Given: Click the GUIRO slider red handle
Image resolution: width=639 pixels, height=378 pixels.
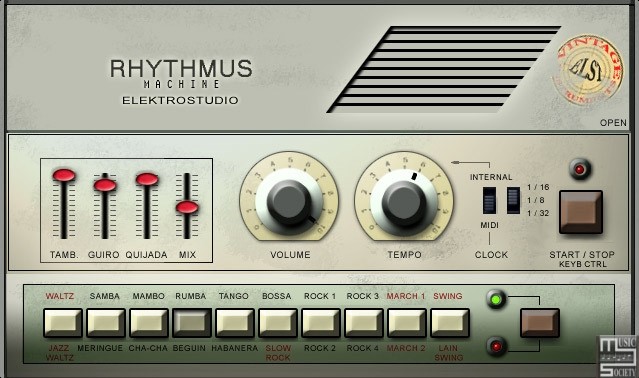Looking at the screenshot, I should point(105,185).
